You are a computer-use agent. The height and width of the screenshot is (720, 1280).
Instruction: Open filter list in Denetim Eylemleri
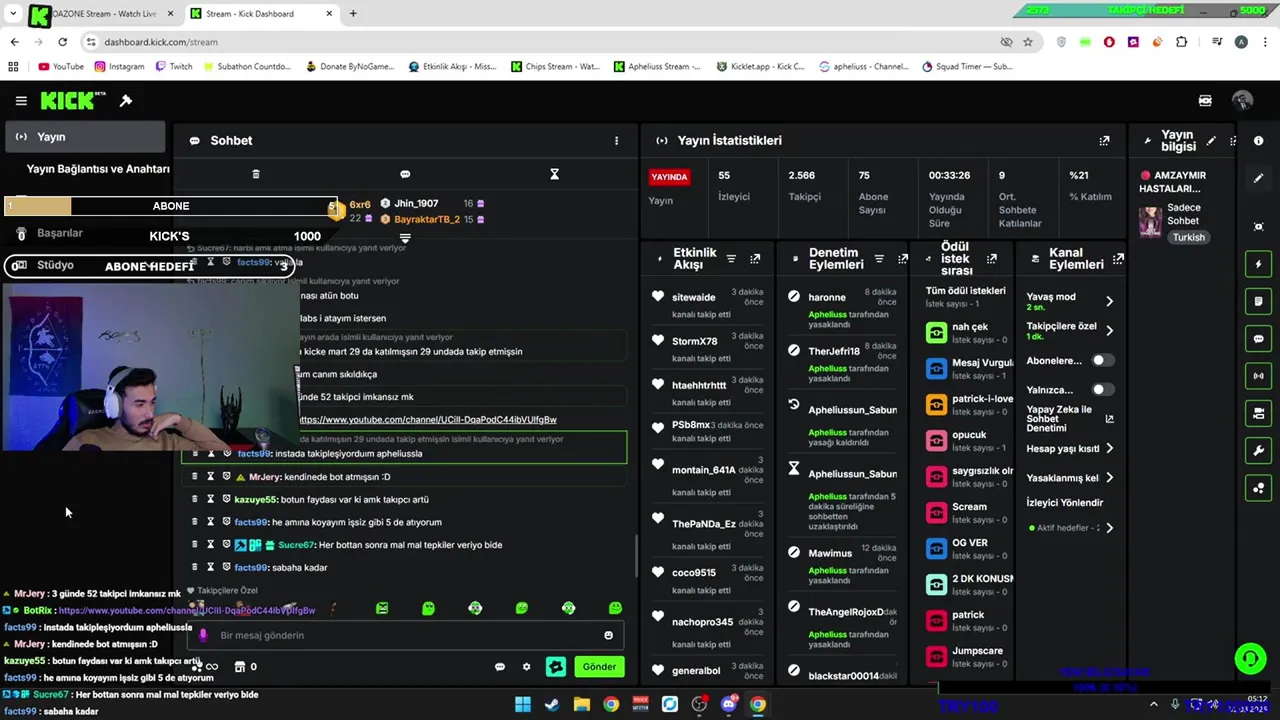[x=879, y=259]
